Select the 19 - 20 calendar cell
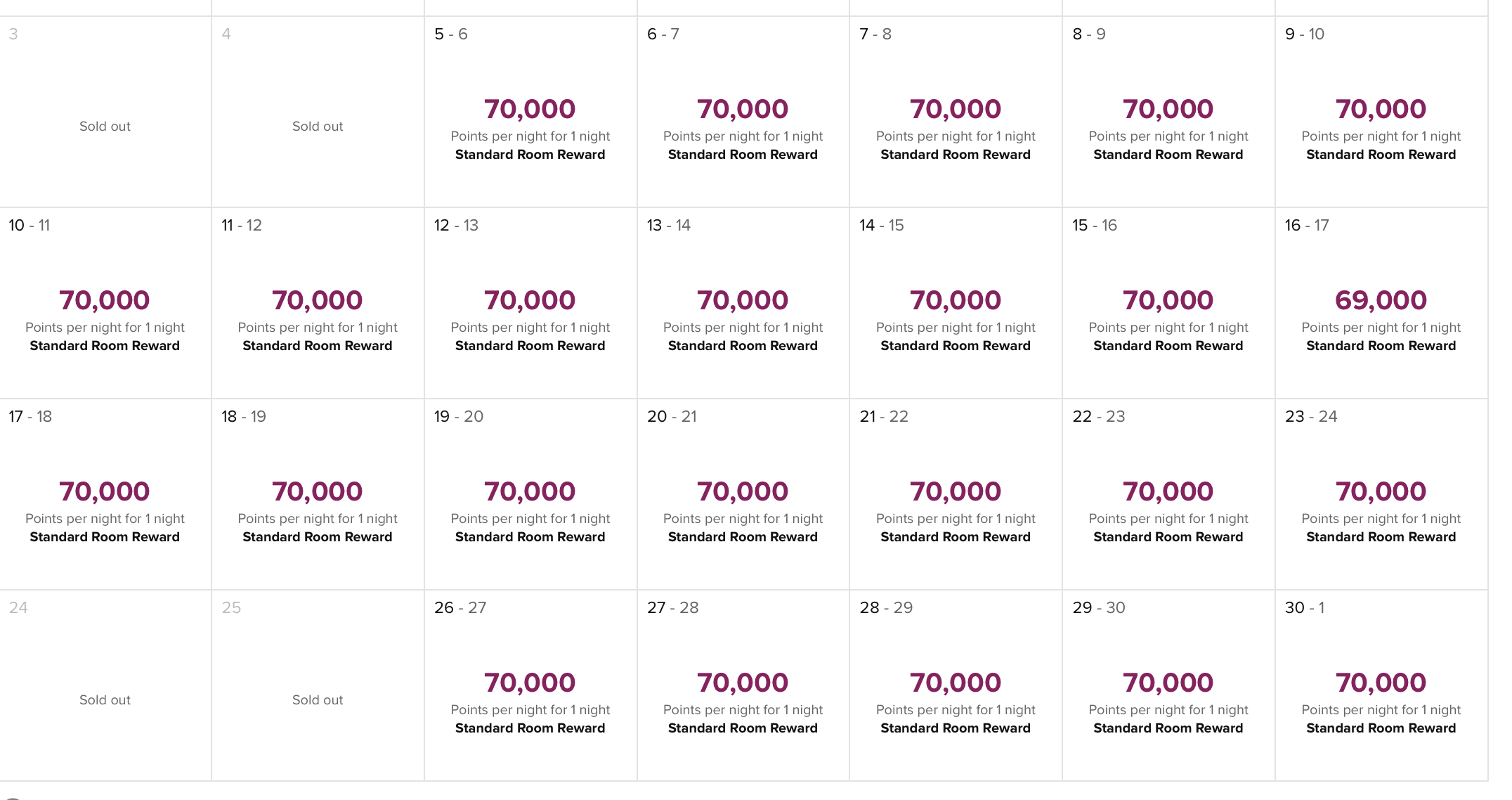The height and width of the screenshot is (800, 1512). [530, 495]
